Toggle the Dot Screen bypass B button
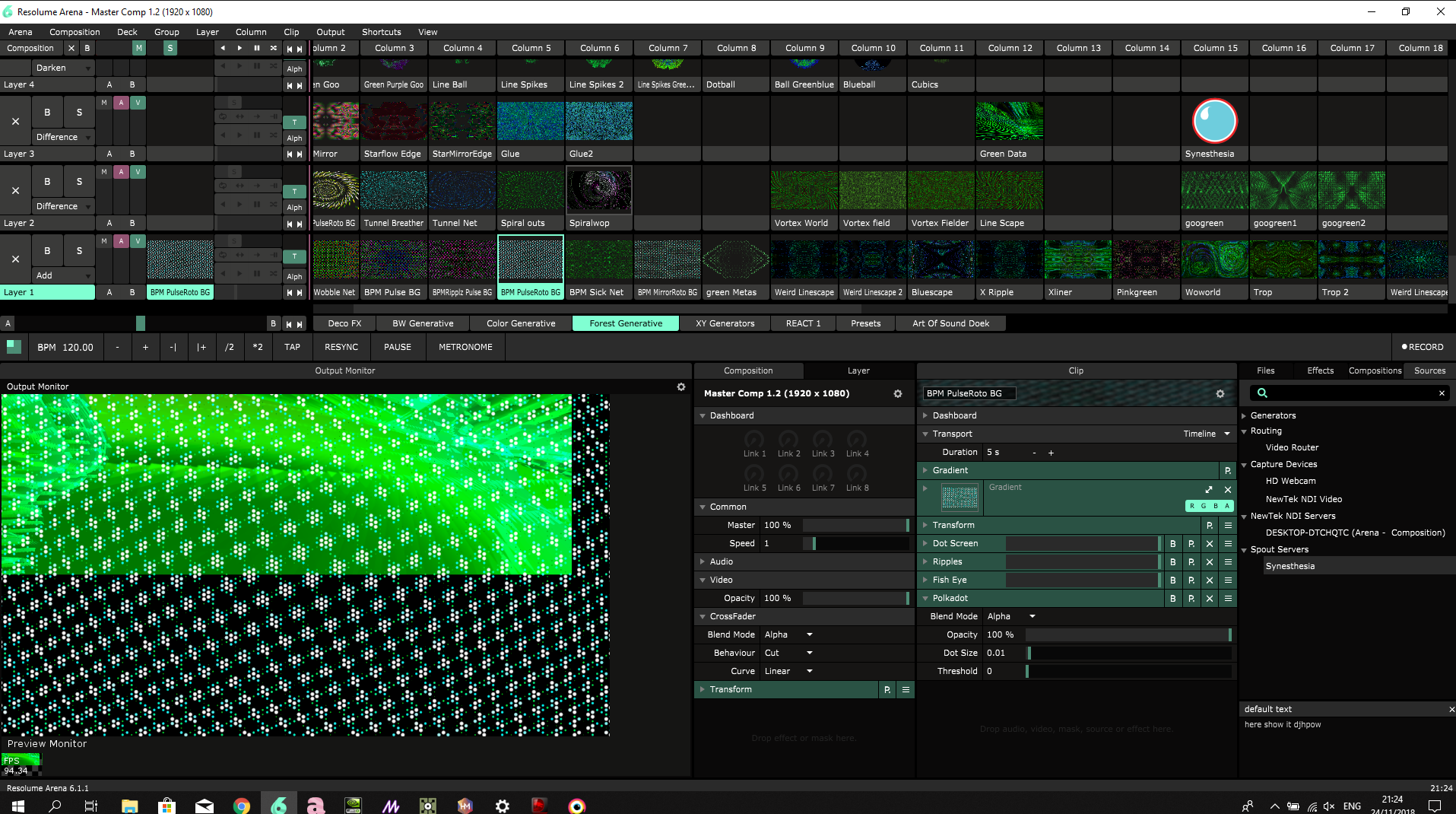 pyautogui.click(x=1172, y=544)
